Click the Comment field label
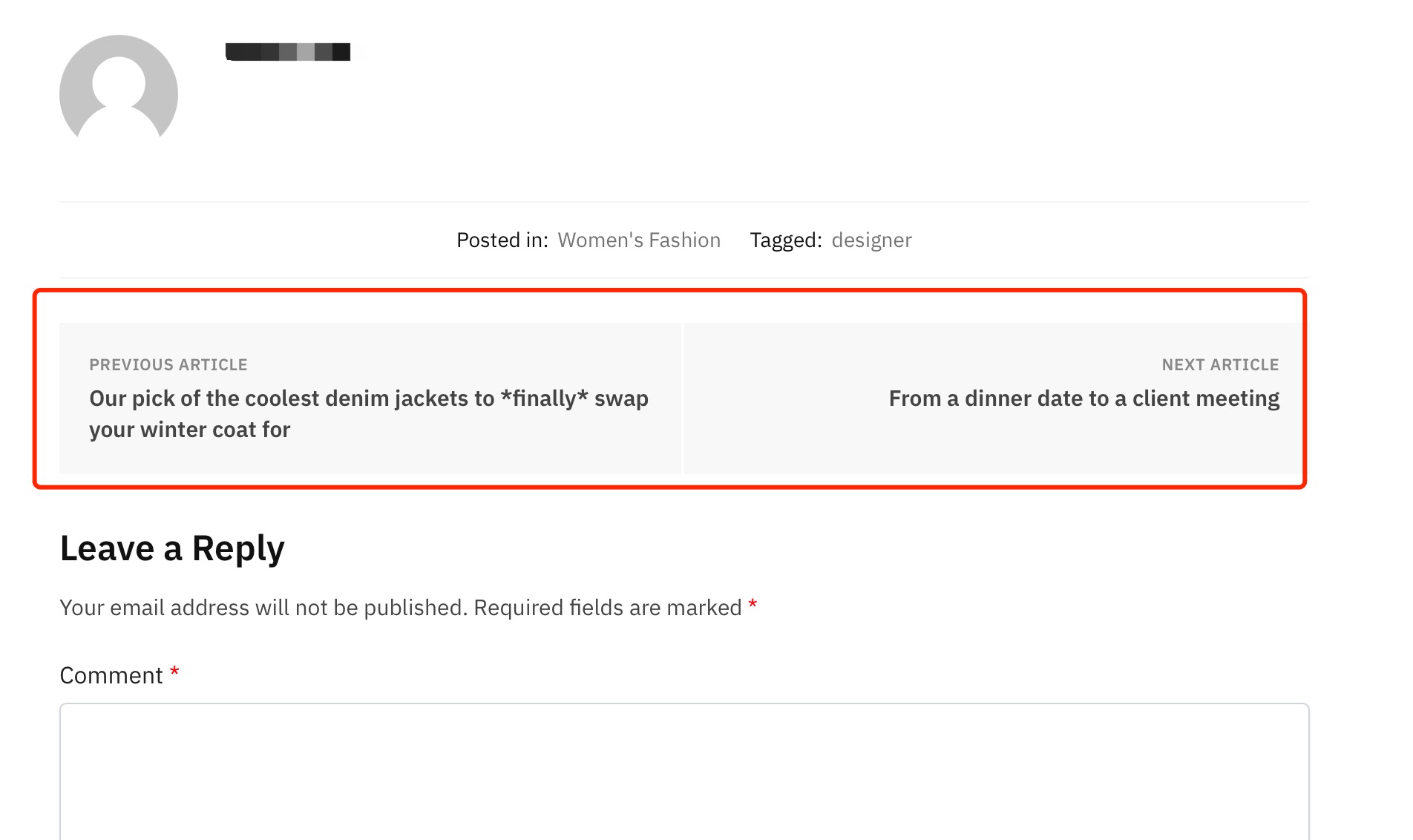Viewport: 1413px width, 840px height. pyautogui.click(x=111, y=675)
